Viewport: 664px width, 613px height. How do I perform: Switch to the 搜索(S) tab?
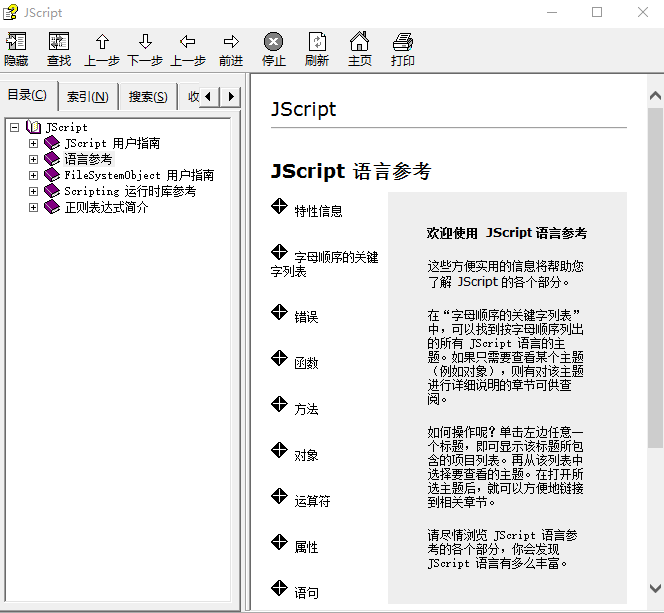point(148,97)
